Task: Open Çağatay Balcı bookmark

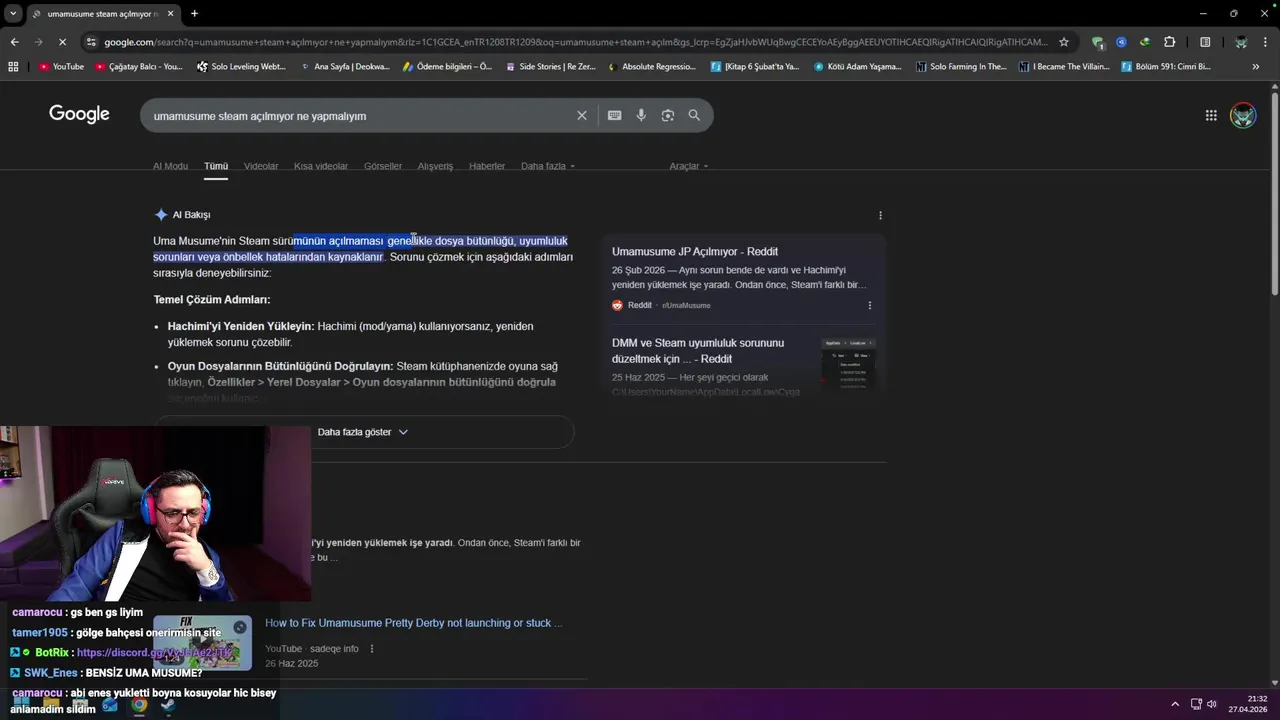Action: coord(139,67)
